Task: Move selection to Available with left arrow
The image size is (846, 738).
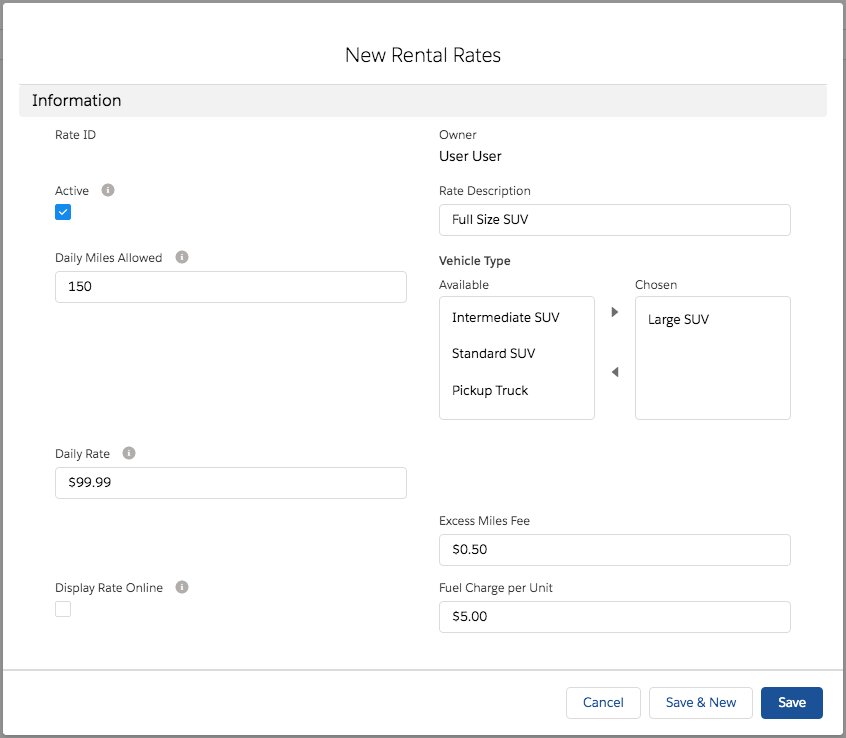Action: [615, 372]
